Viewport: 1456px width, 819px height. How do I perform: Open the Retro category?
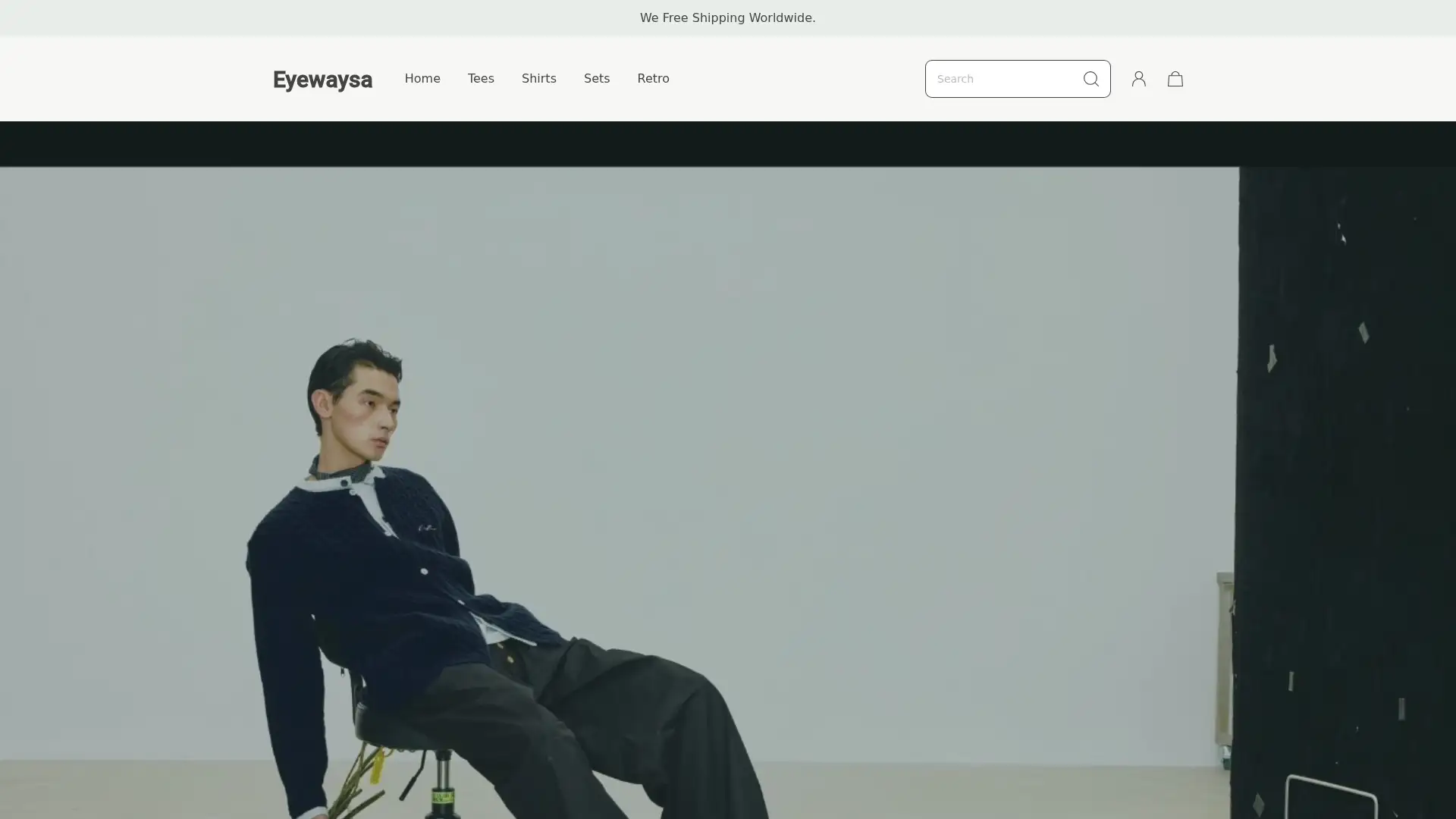(x=653, y=78)
